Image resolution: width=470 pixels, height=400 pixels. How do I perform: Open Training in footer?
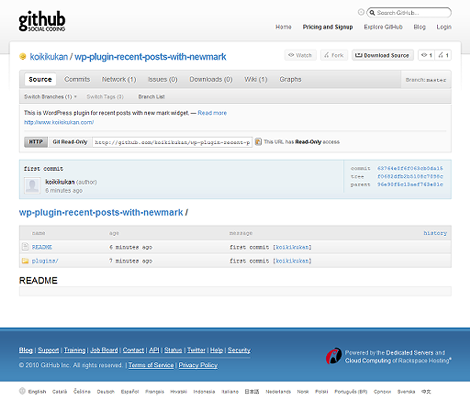[75, 350]
